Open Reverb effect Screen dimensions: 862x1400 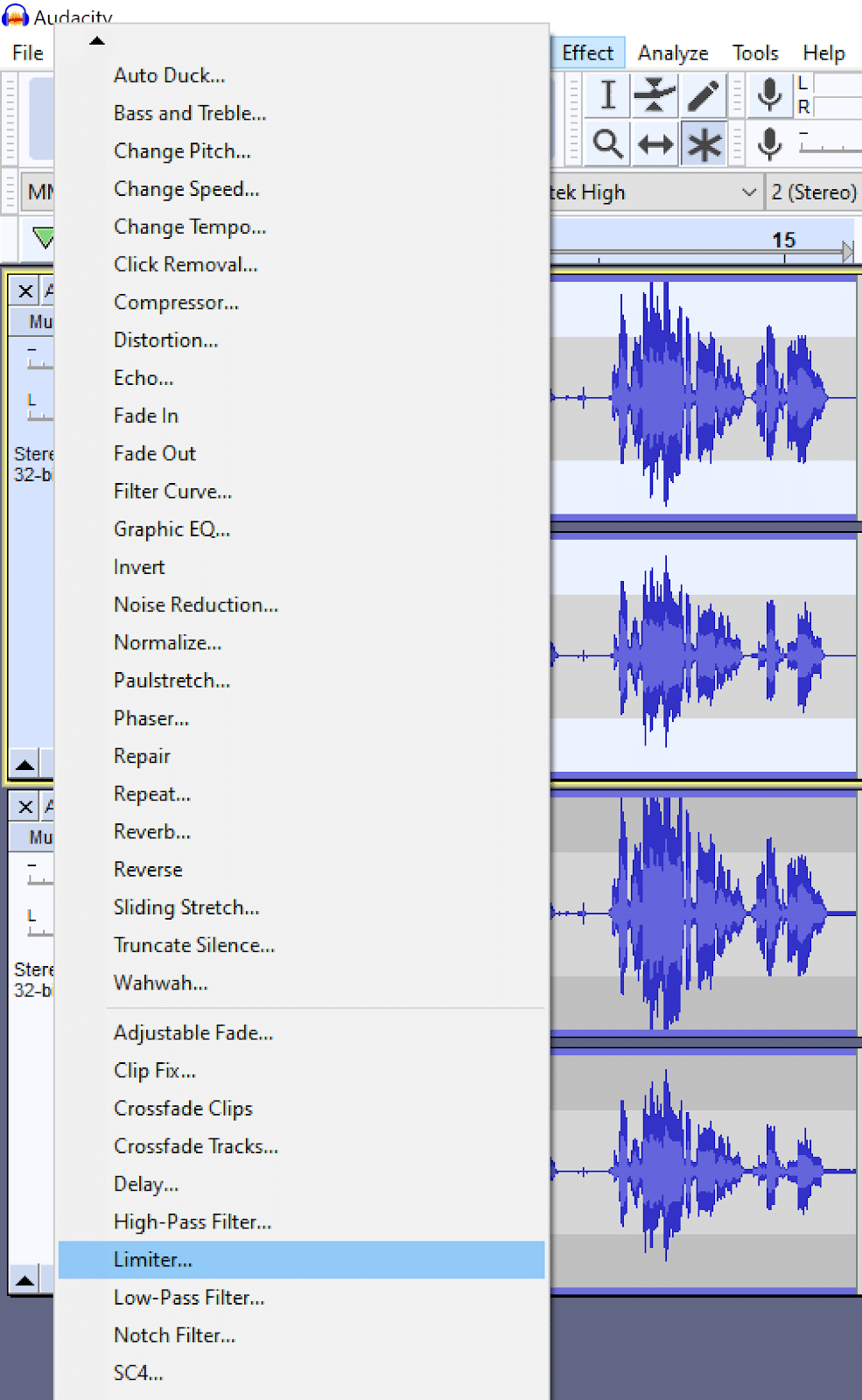302,831
